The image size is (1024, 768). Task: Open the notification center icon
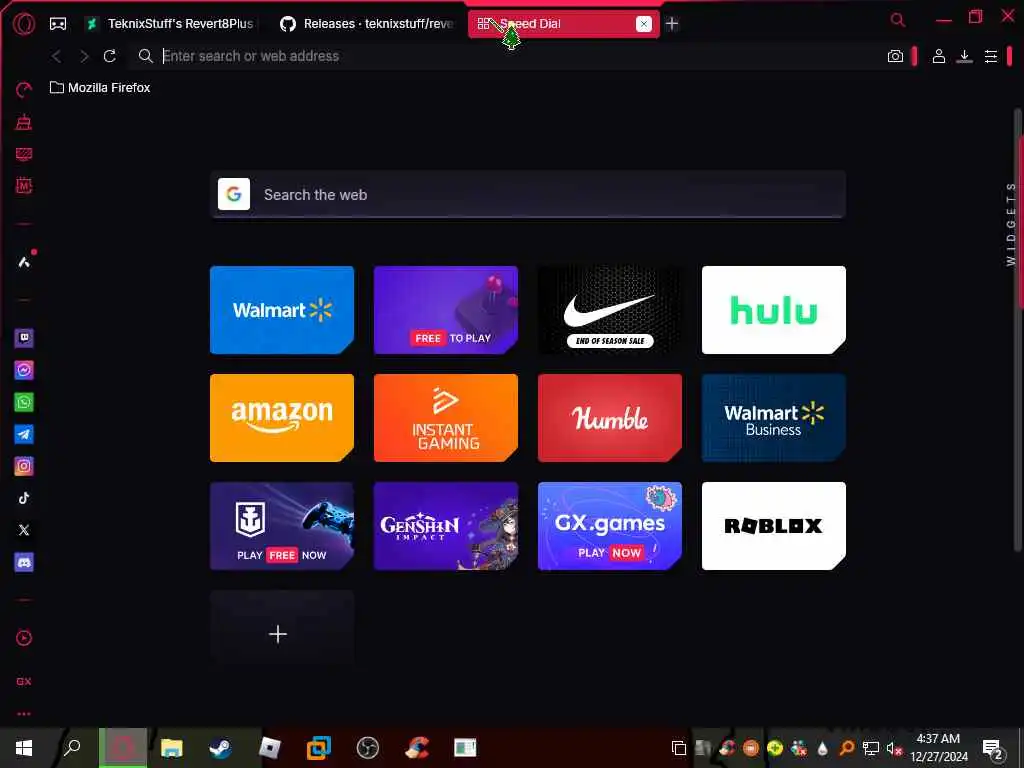993,748
